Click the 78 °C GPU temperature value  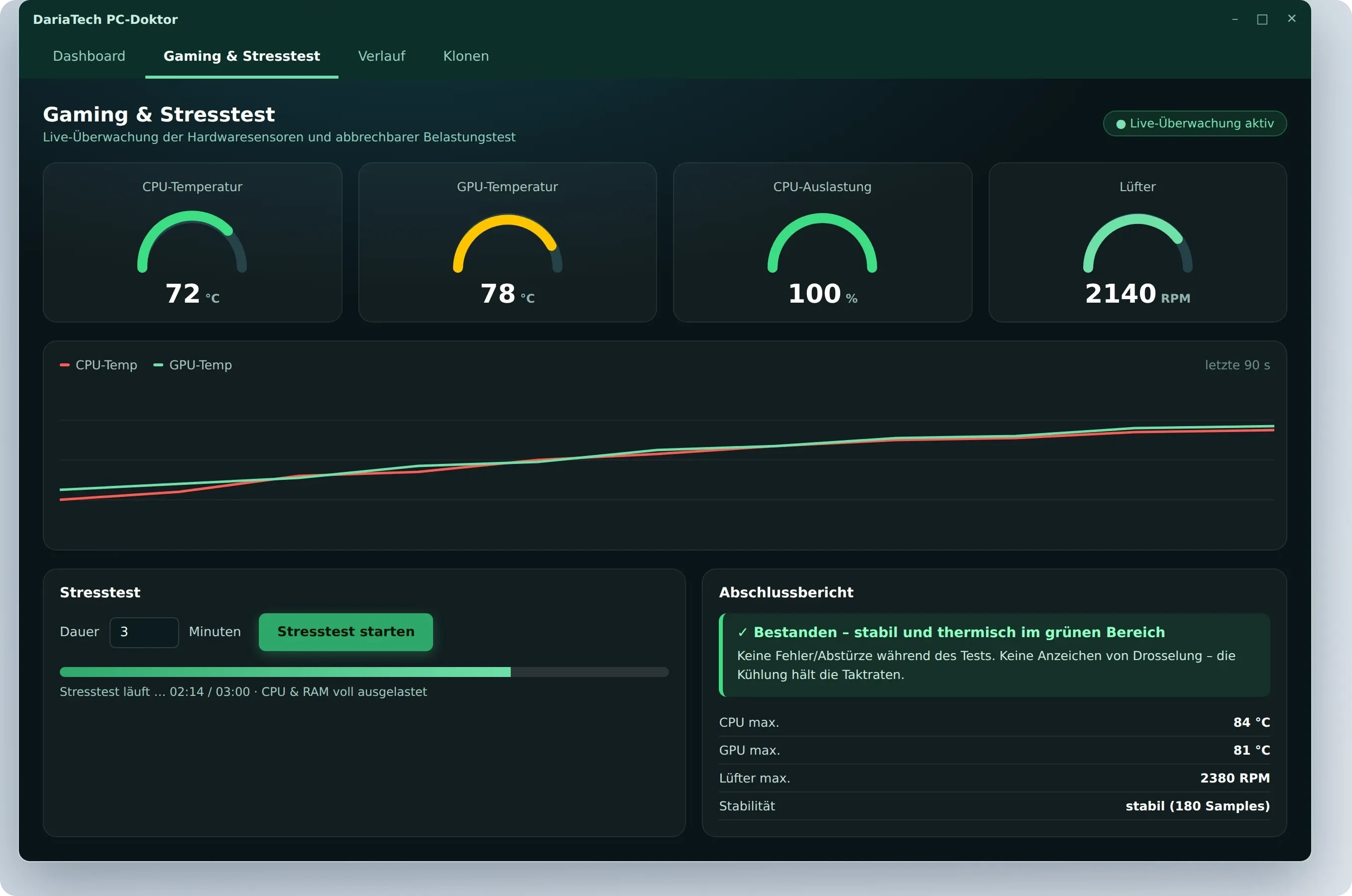click(507, 294)
